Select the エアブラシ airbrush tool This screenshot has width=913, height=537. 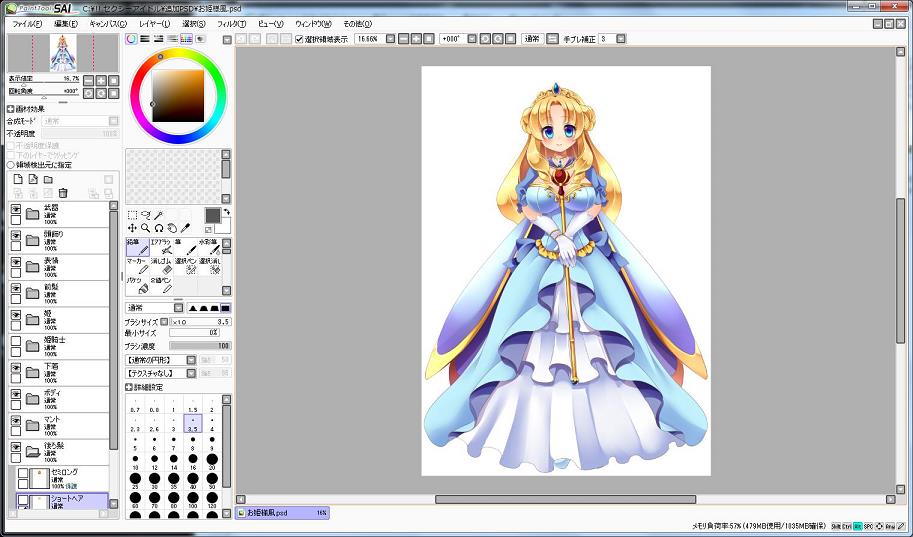pyautogui.click(x=162, y=246)
